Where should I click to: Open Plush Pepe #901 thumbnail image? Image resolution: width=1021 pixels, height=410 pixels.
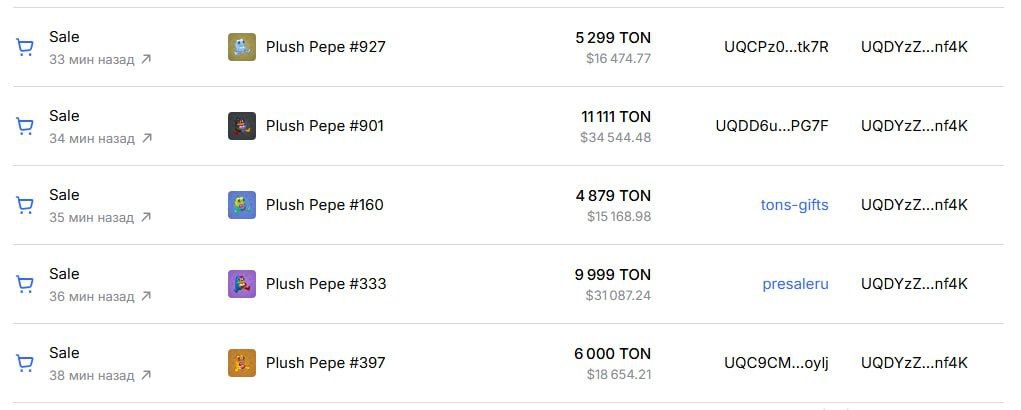(242, 126)
